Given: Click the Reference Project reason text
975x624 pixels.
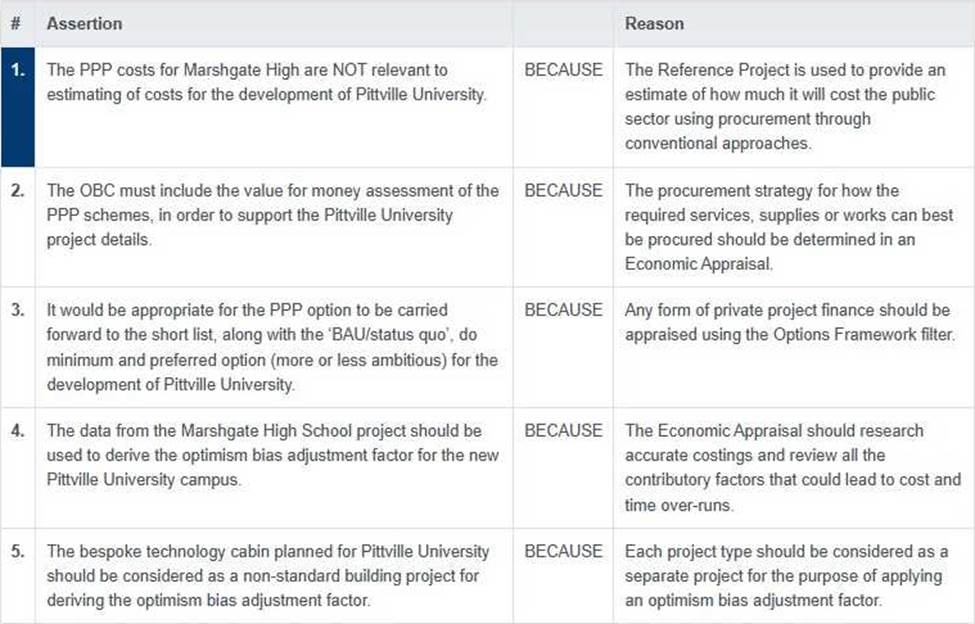Looking at the screenshot, I should pos(785,106).
